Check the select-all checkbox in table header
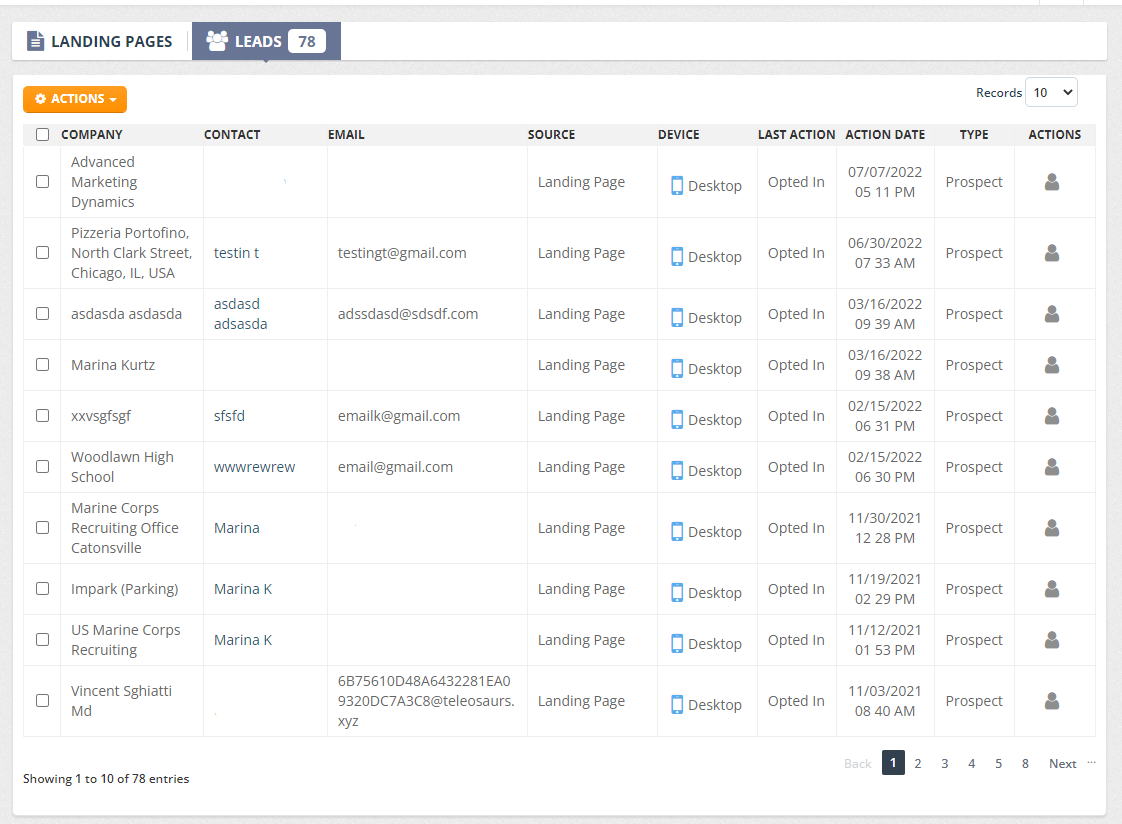1122x824 pixels. click(x=42, y=135)
